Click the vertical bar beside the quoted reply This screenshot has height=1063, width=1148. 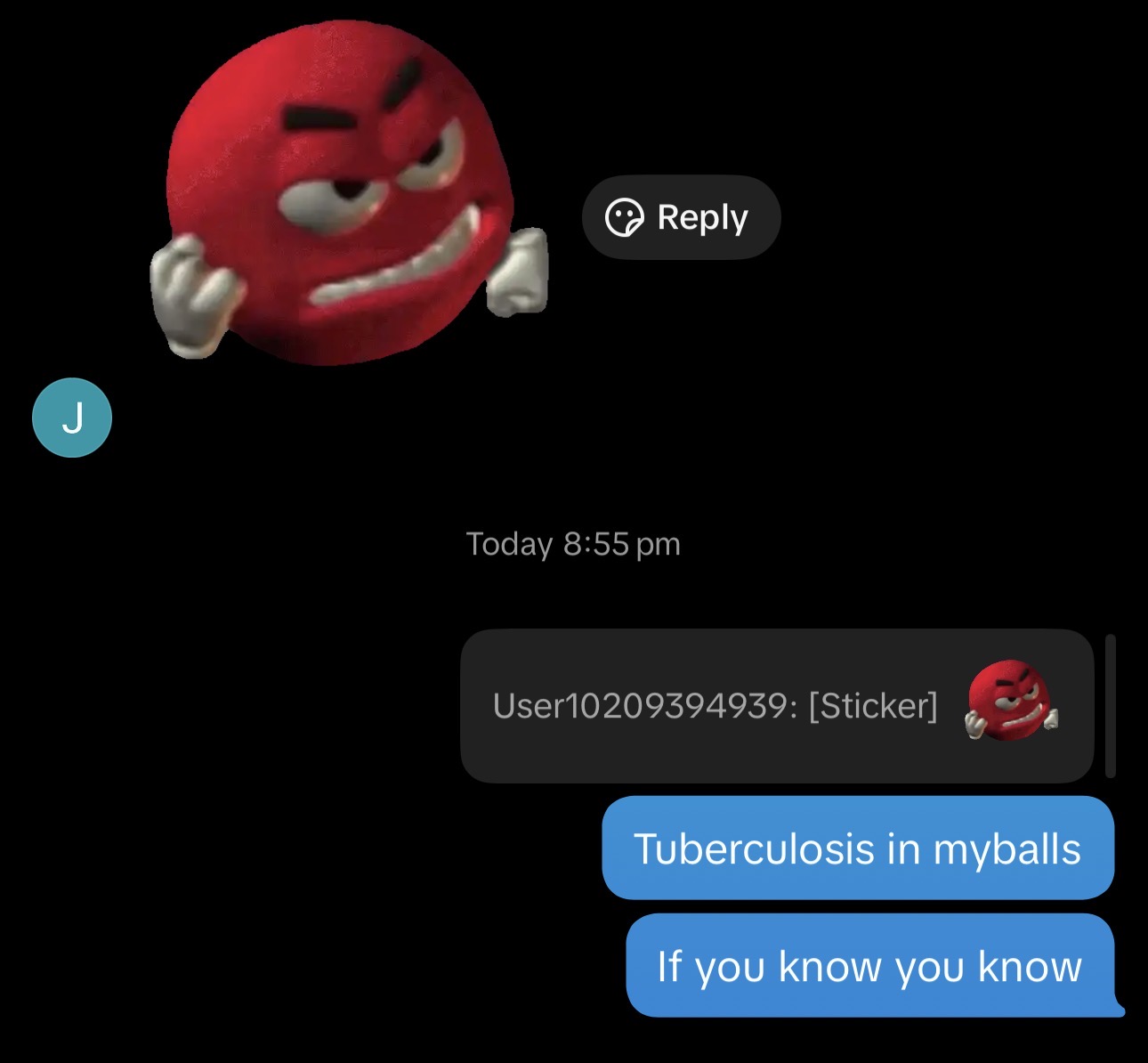[x=1110, y=706]
